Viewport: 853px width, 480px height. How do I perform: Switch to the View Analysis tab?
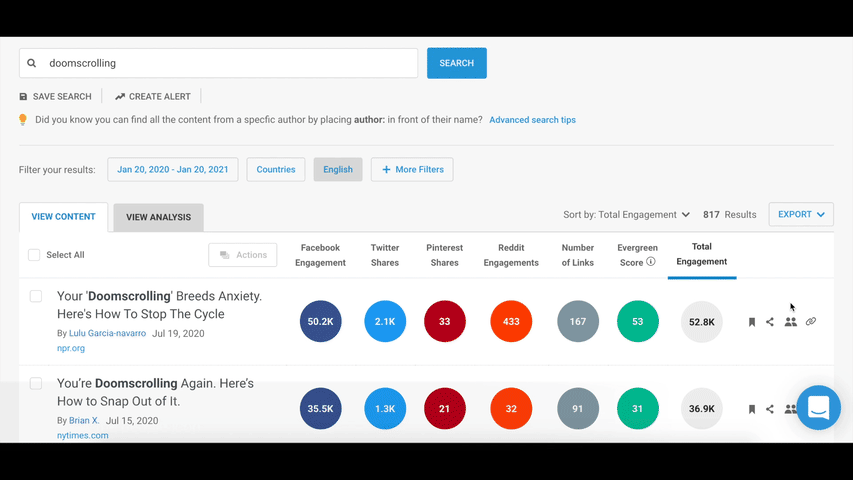coord(158,217)
